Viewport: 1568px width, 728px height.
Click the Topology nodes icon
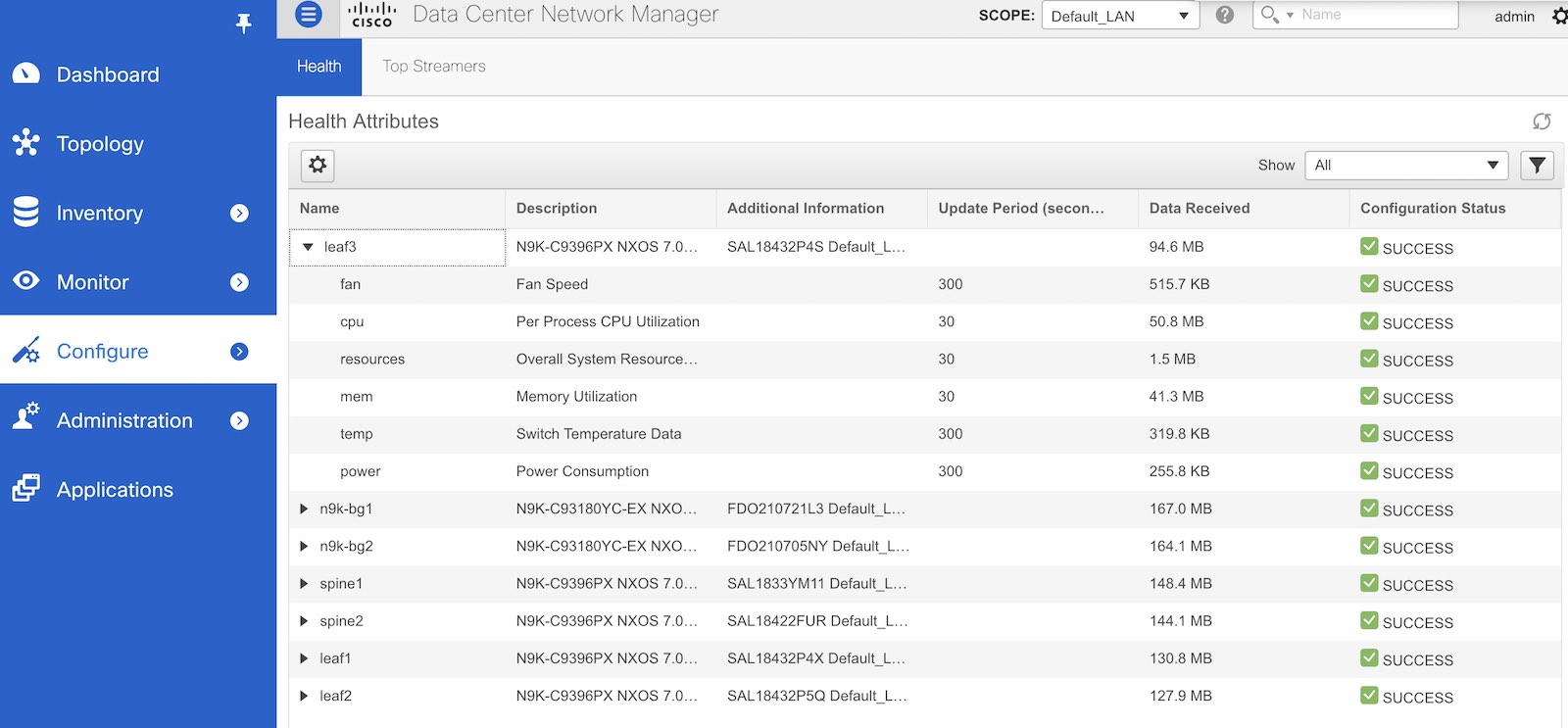[26, 143]
